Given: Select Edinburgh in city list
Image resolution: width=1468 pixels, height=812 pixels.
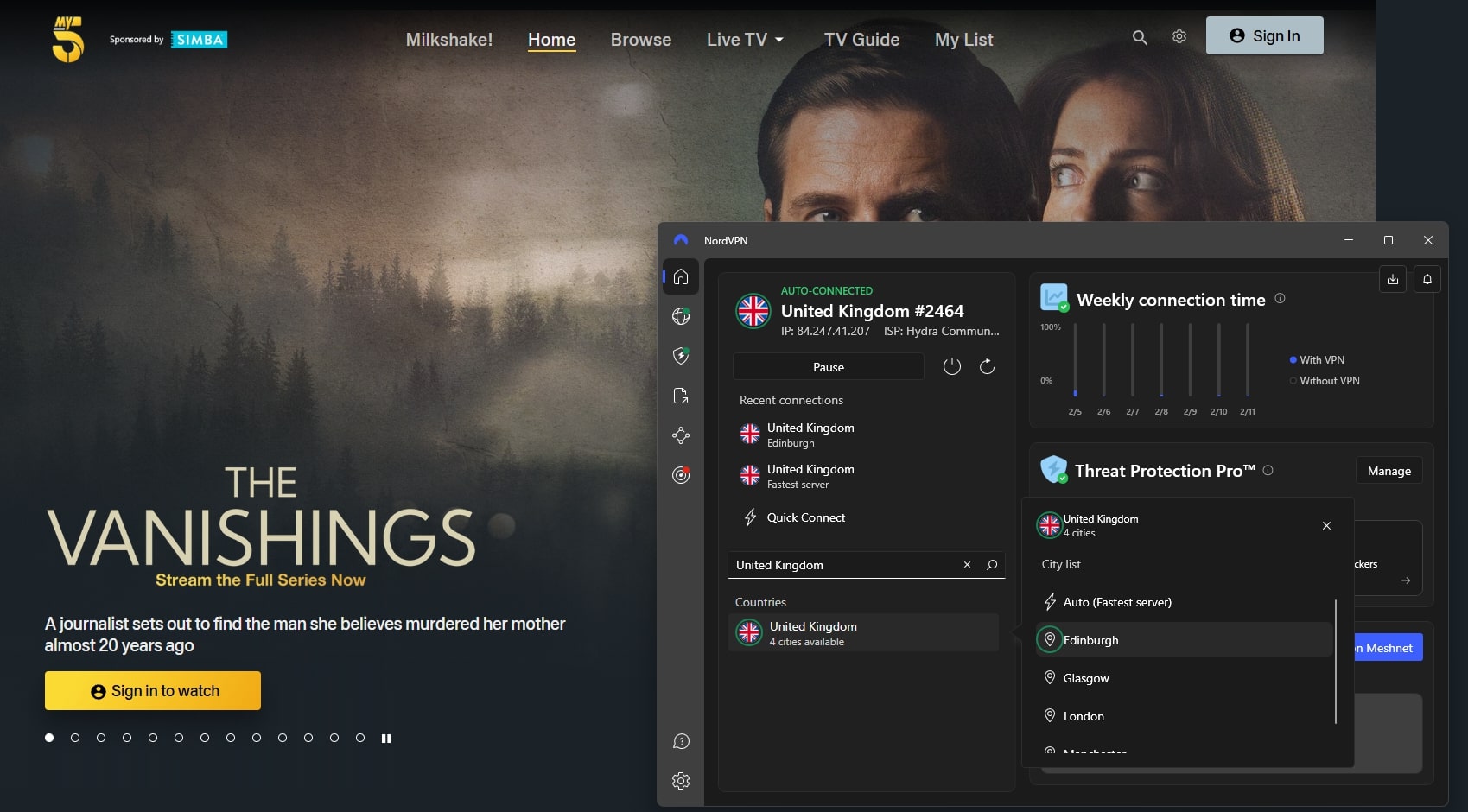Looking at the screenshot, I should pos(1184,640).
